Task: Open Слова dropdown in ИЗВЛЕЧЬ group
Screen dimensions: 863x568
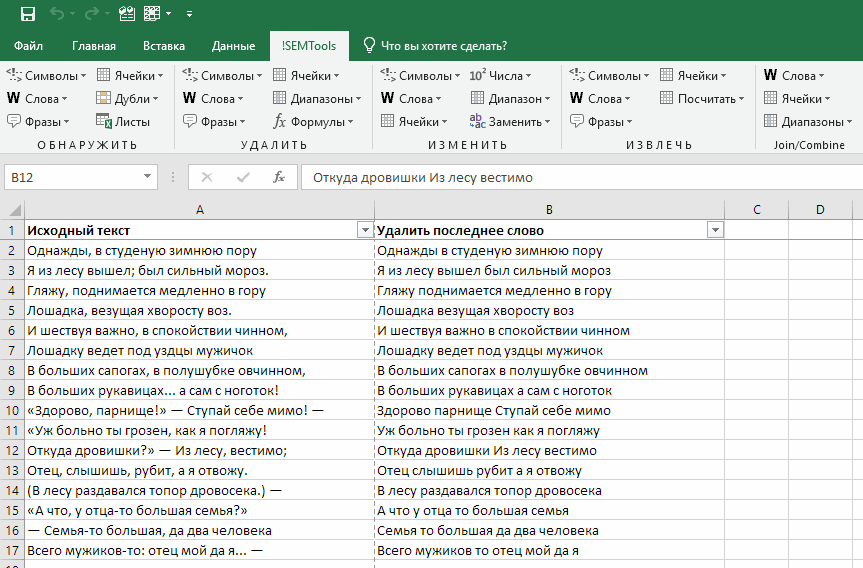Action: click(x=600, y=99)
